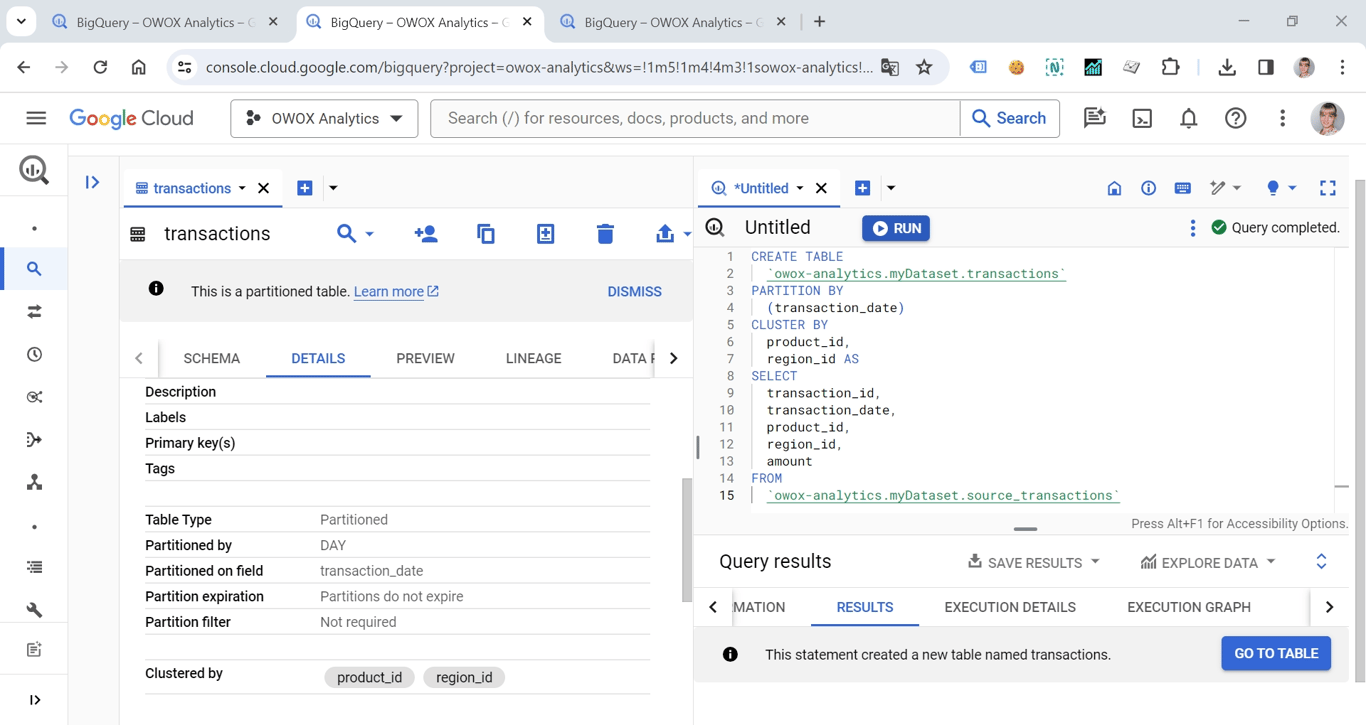The width and height of the screenshot is (1366, 725).
Task: Expand the left navigation at bottom
Action: pos(34,700)
